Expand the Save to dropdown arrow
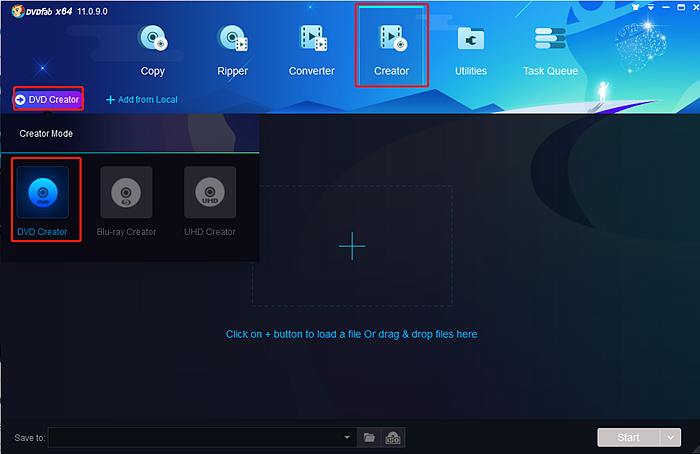 (347, 437)
